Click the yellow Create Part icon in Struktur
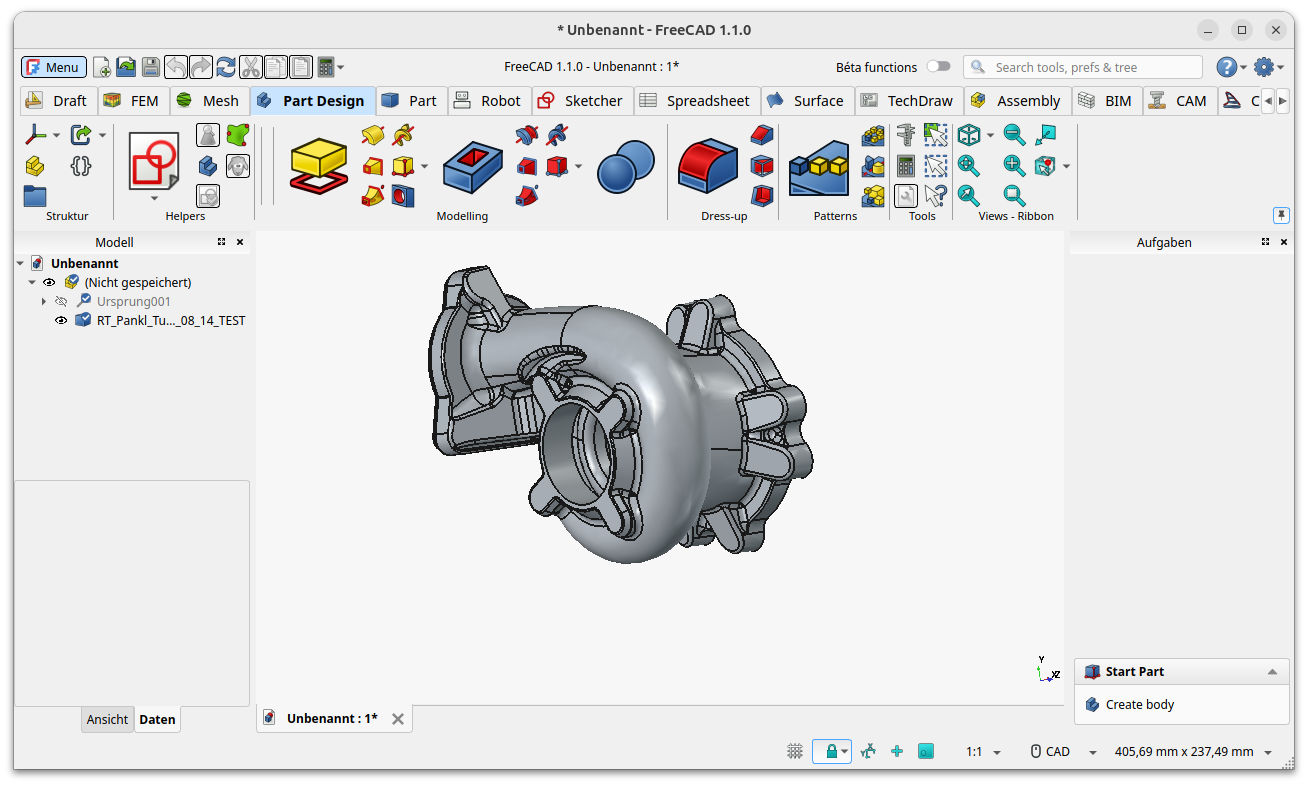Viewport: 1308px width, 786px height. (x=35, y=165)
